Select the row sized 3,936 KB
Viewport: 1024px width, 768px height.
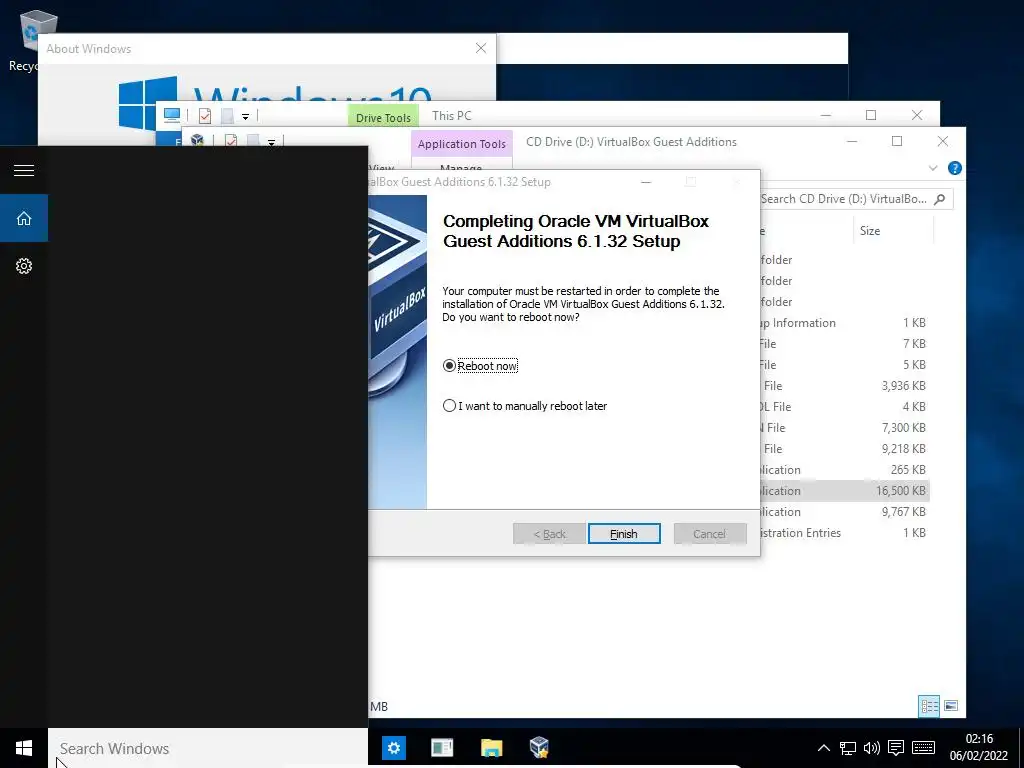844,385
